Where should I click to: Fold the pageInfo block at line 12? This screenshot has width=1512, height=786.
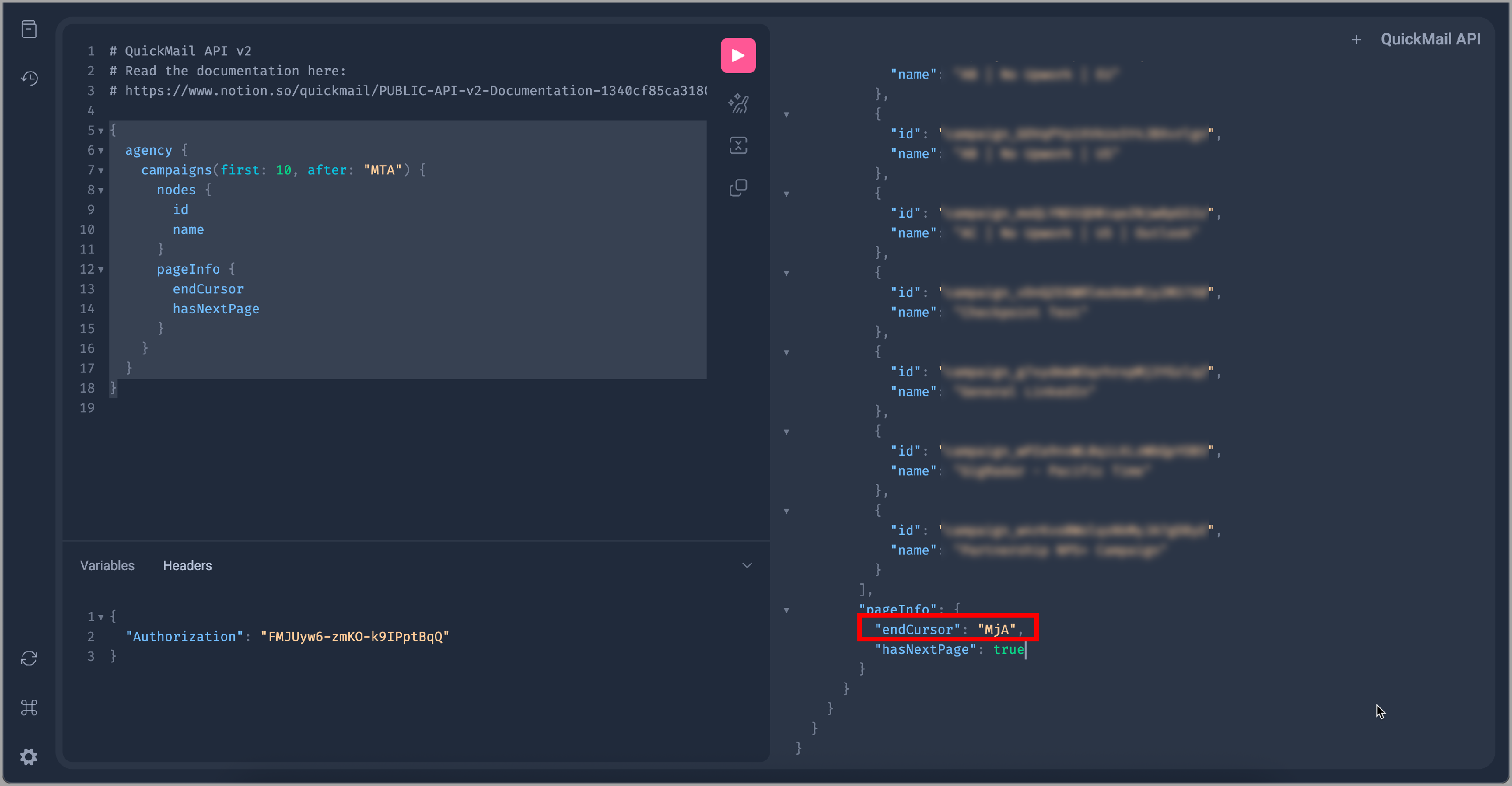tap(101, 269)
